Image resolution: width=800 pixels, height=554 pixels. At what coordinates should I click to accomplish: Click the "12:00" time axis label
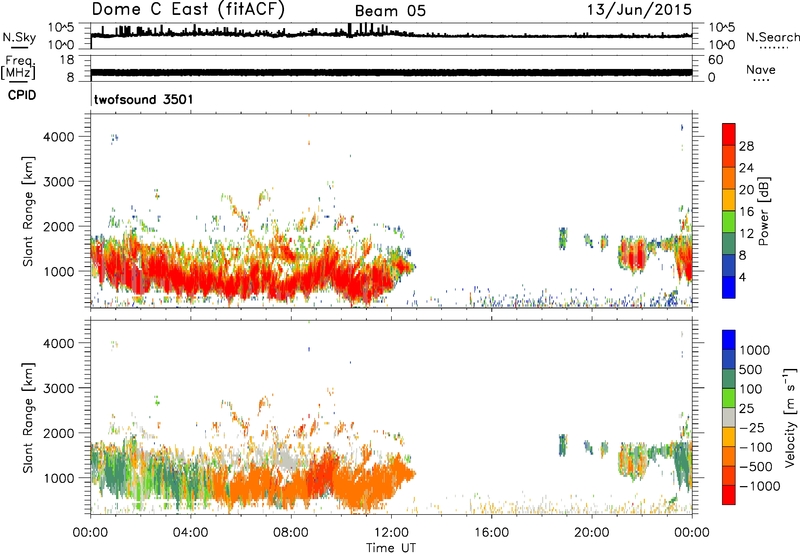point(391,533)
